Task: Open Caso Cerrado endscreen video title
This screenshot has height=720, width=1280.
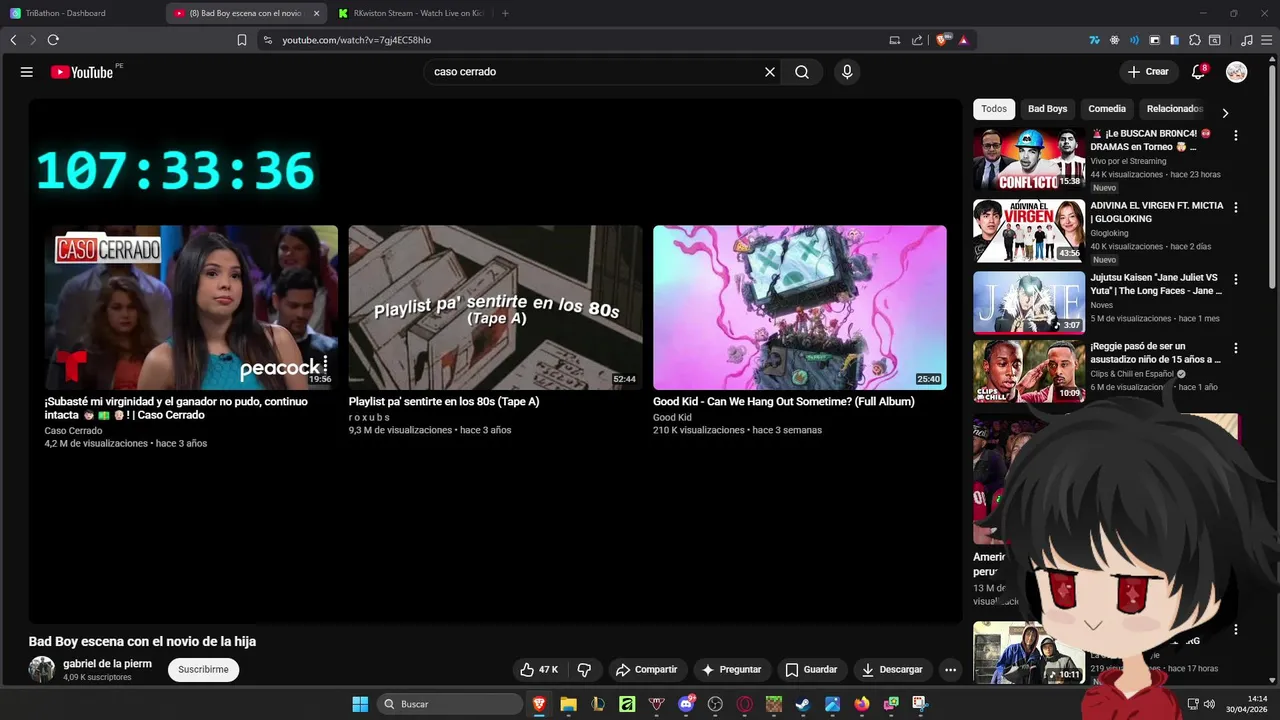Action: (x=176, y=408)
